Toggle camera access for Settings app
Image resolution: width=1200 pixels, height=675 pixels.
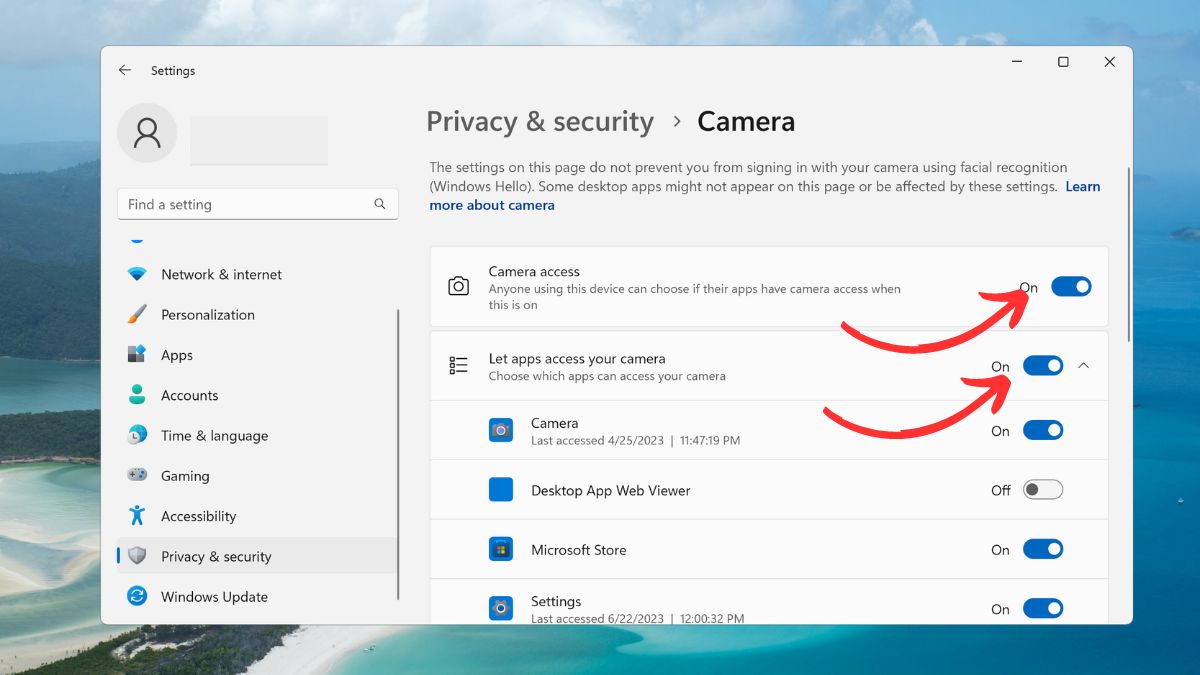[1043, 608]
